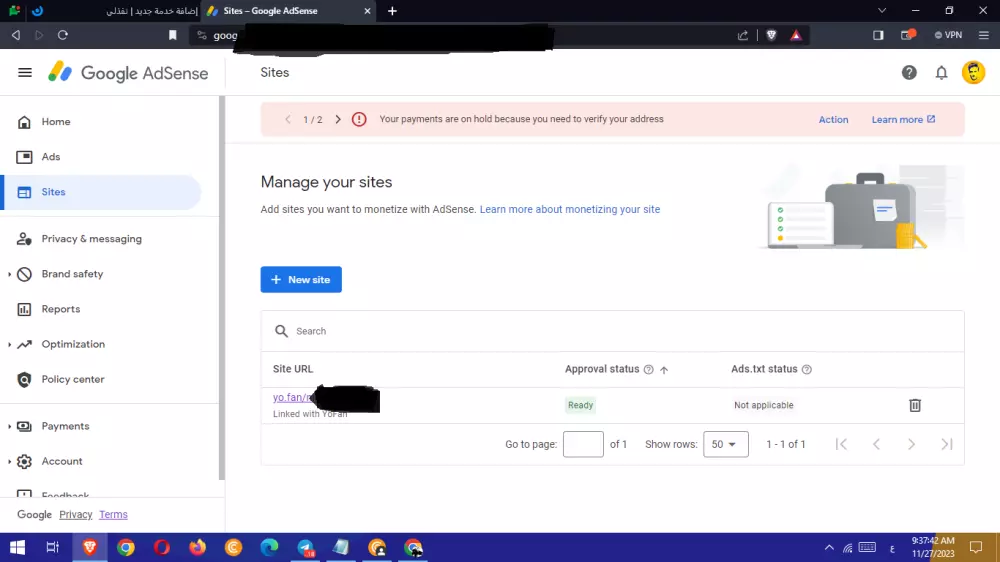Viewport: 1000px width, 562px height.
Task: Focus the Search sites field
Action: 612,331
